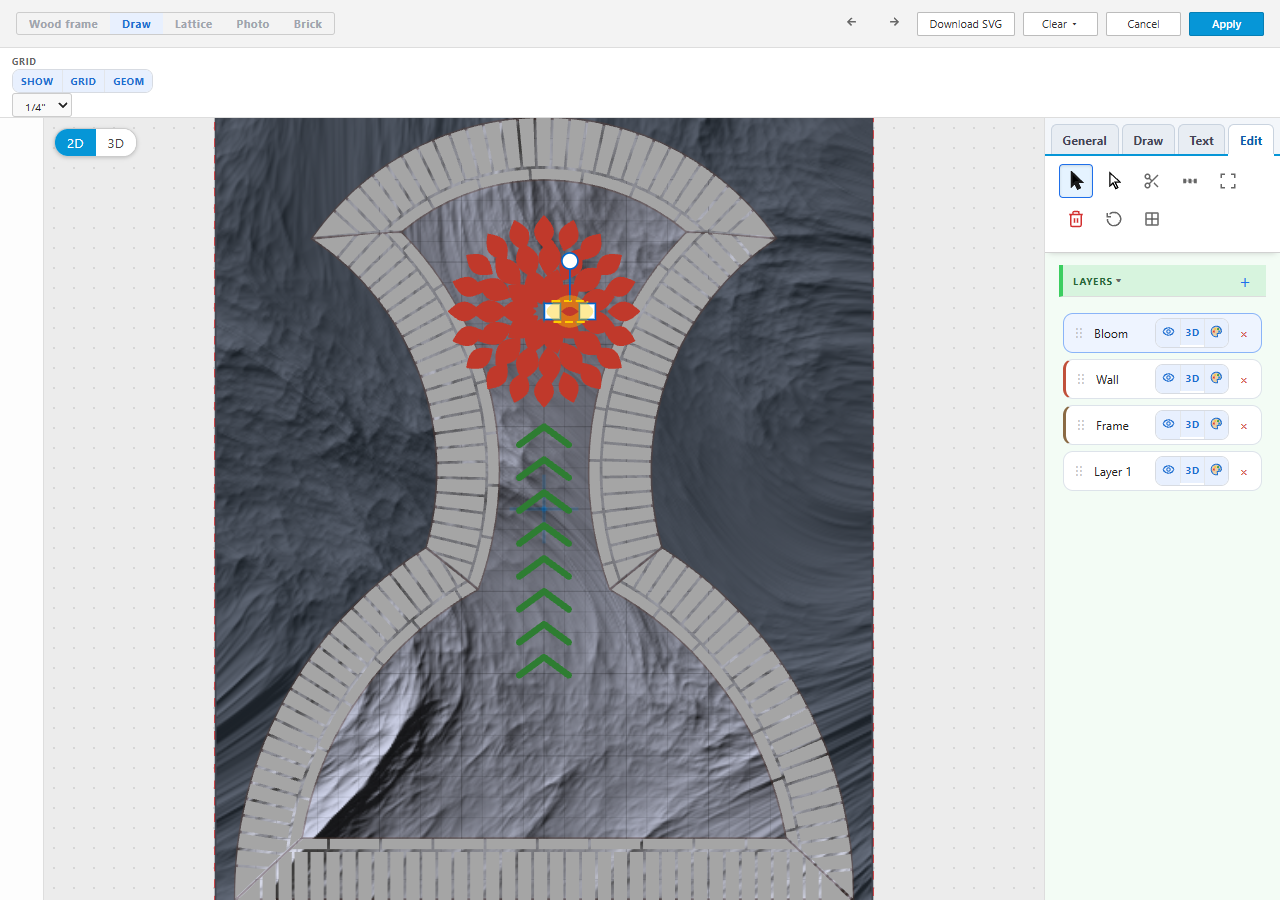Image resolution: width=1280 pixels, height=900 pixels.
Task: Click the grid layout icon in Edit panel
Action: pos(1152,219)
